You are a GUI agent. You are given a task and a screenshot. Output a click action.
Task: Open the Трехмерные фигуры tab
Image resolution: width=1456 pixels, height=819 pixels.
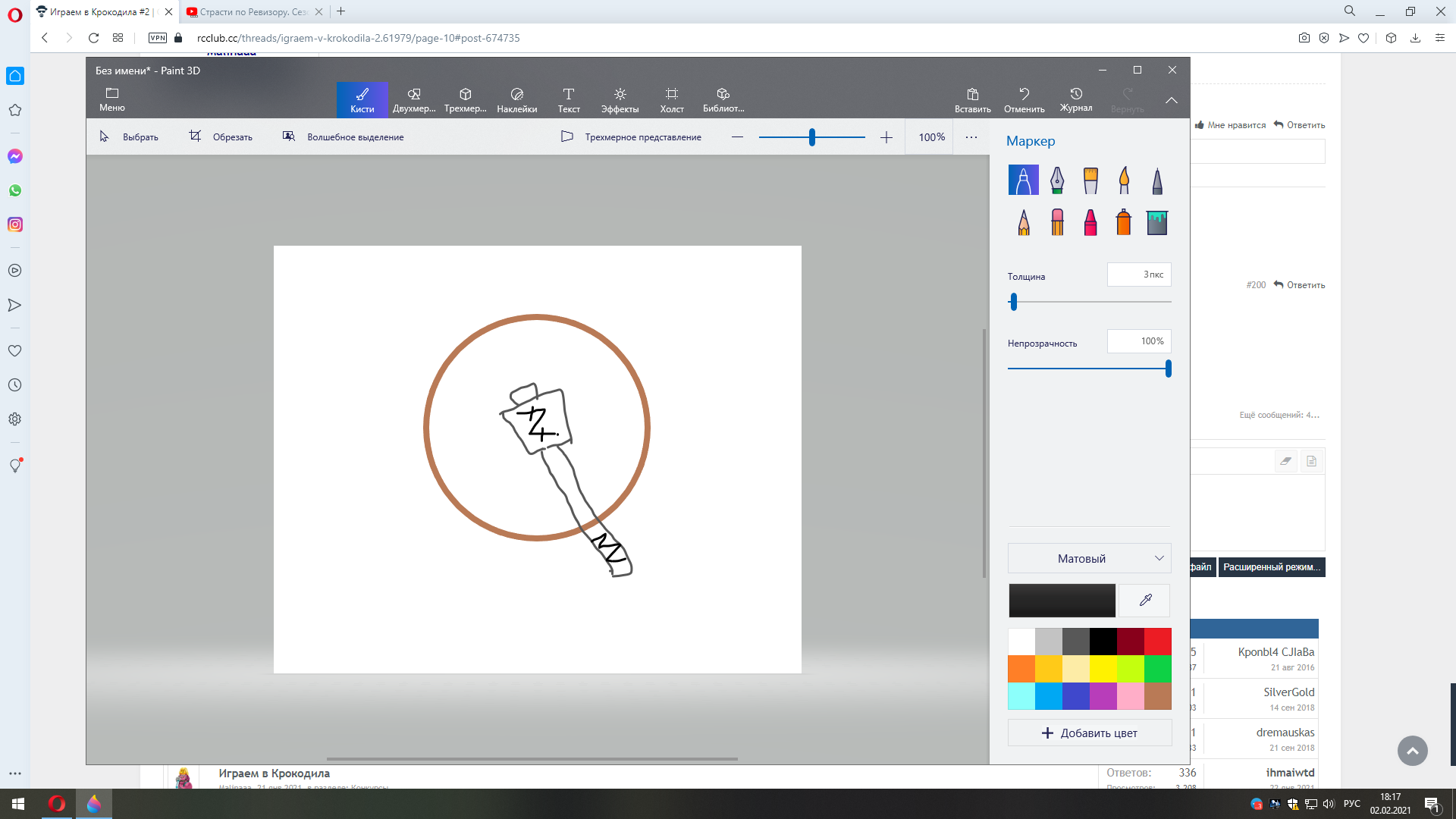click(x=466, y=99)
